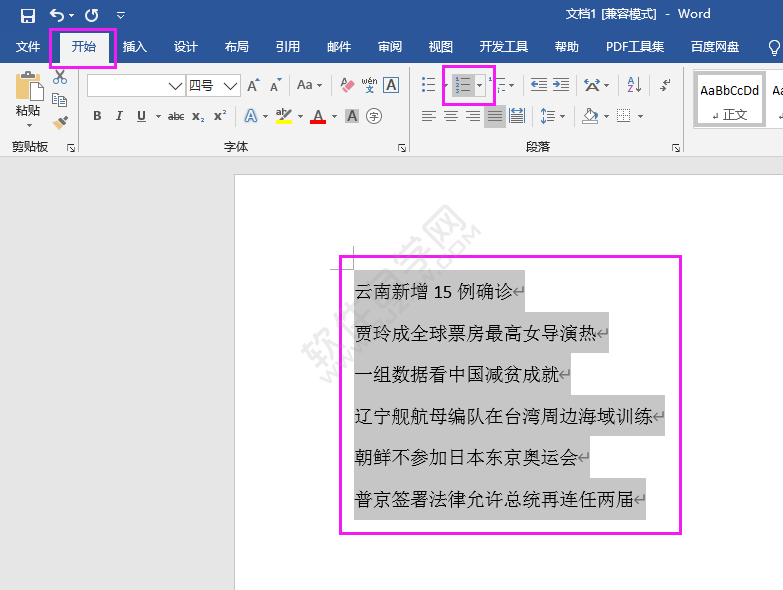Justify the selected text
This screenshot has width=783, height=590.
(495, 117)
